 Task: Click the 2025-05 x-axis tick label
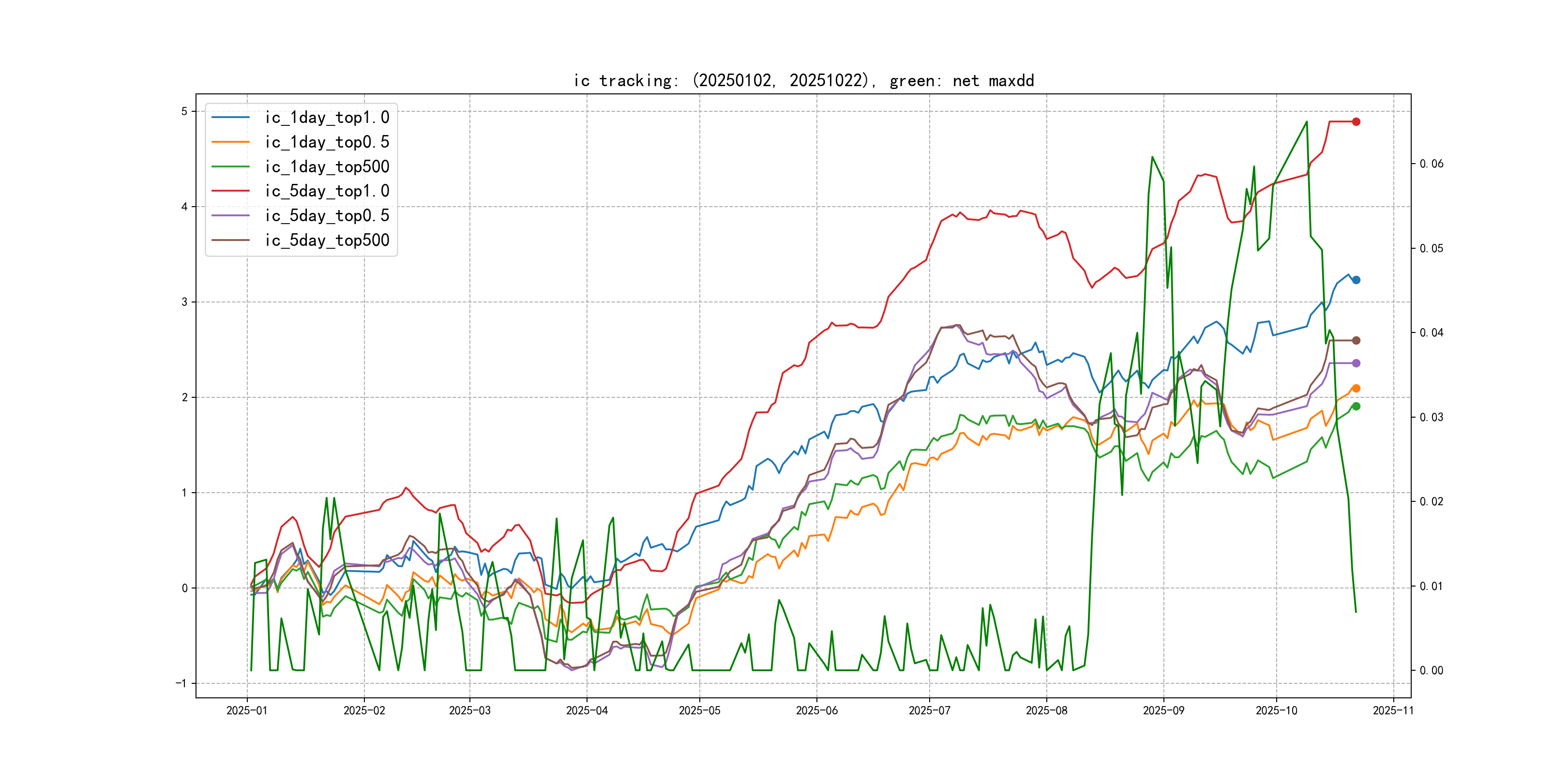coord(699,710)
